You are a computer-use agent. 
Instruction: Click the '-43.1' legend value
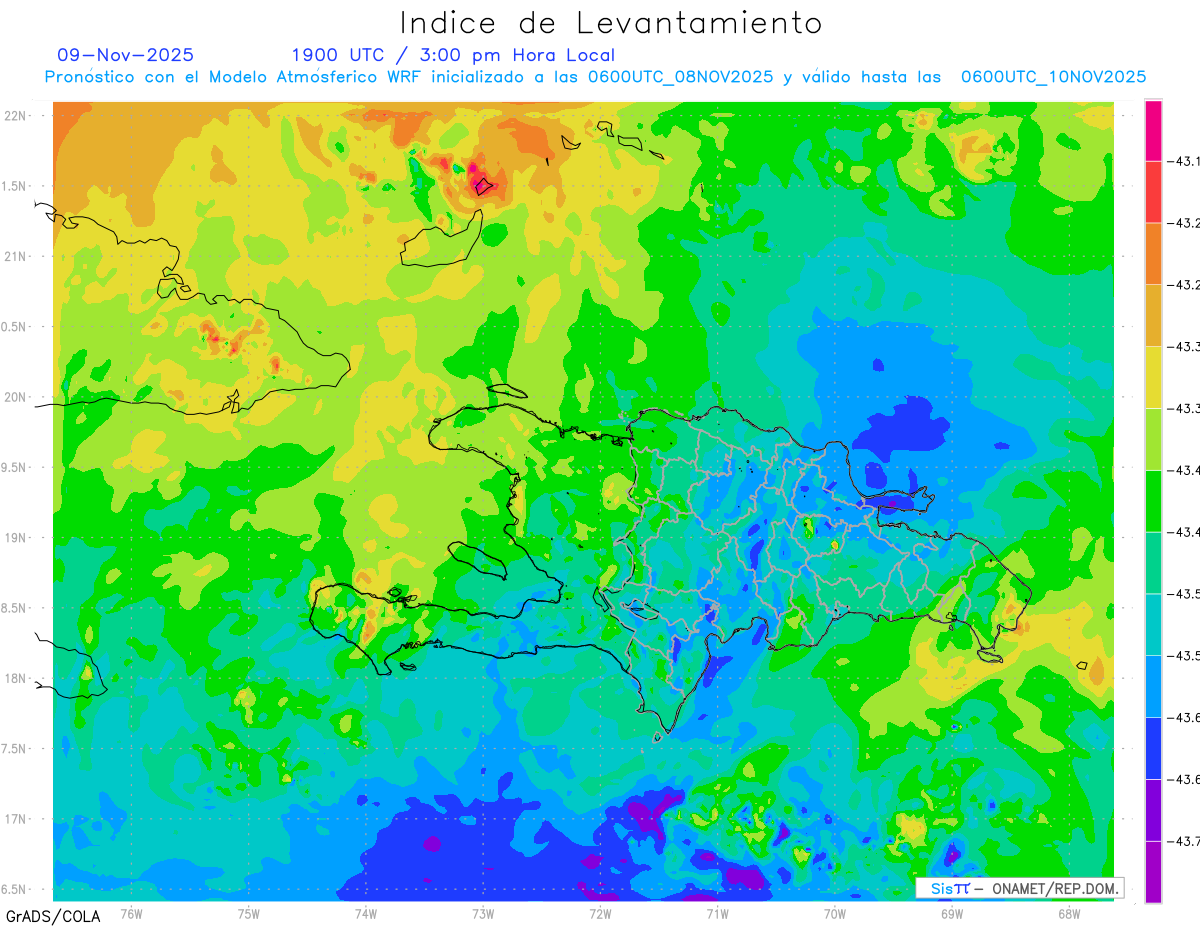pyautogui.click(x=1183, y=161)
